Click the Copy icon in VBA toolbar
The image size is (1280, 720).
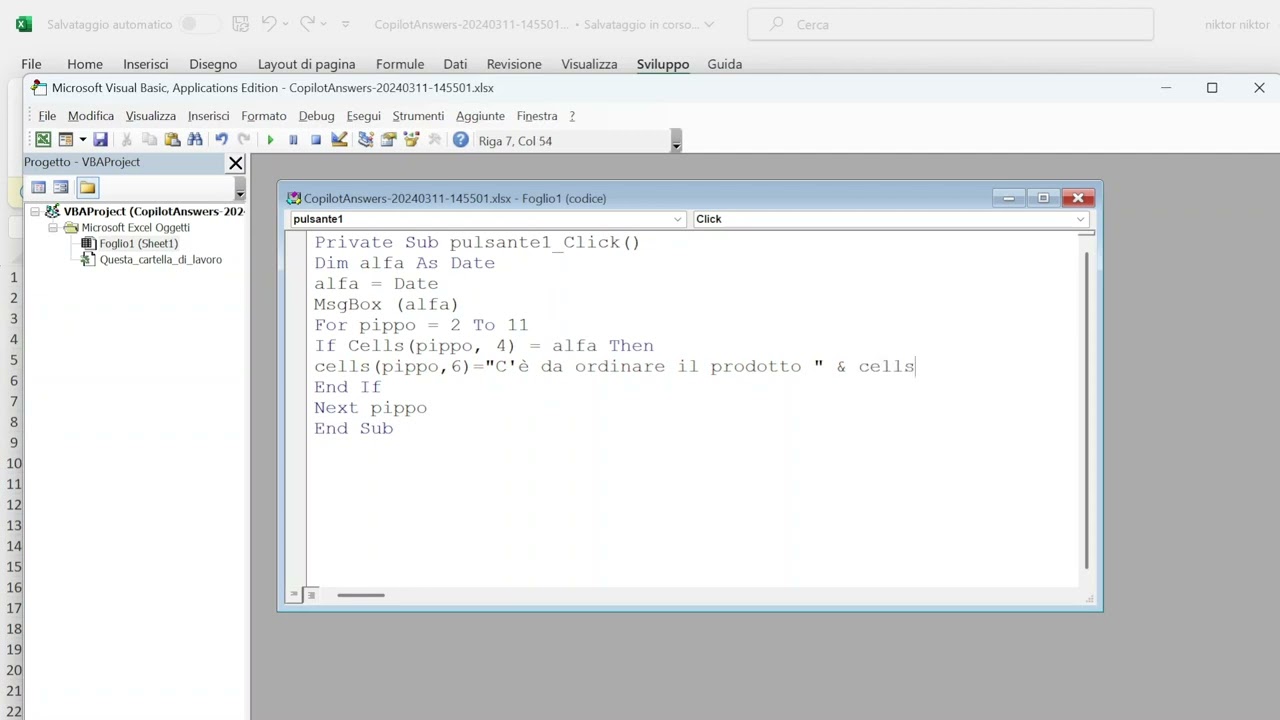coord(149,140)
